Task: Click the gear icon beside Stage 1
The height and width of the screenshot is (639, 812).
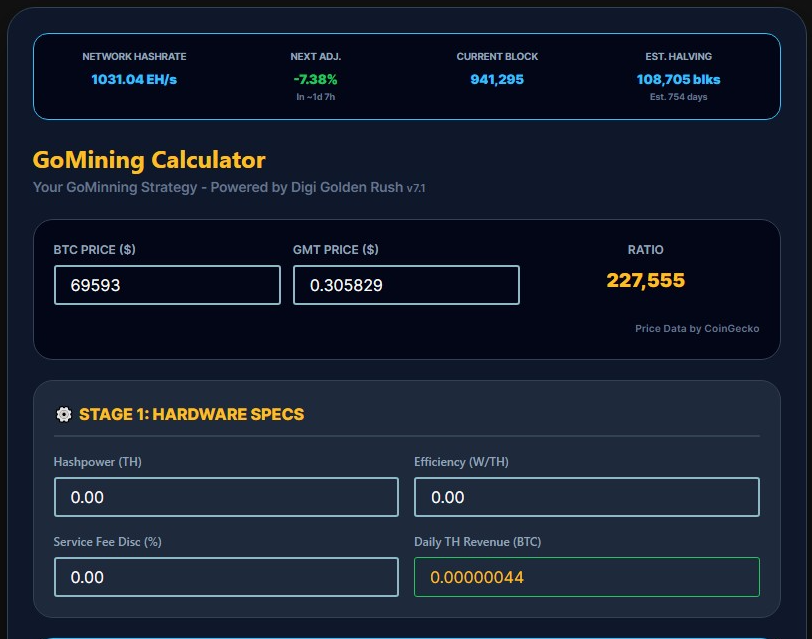Action: click(64, 414)
